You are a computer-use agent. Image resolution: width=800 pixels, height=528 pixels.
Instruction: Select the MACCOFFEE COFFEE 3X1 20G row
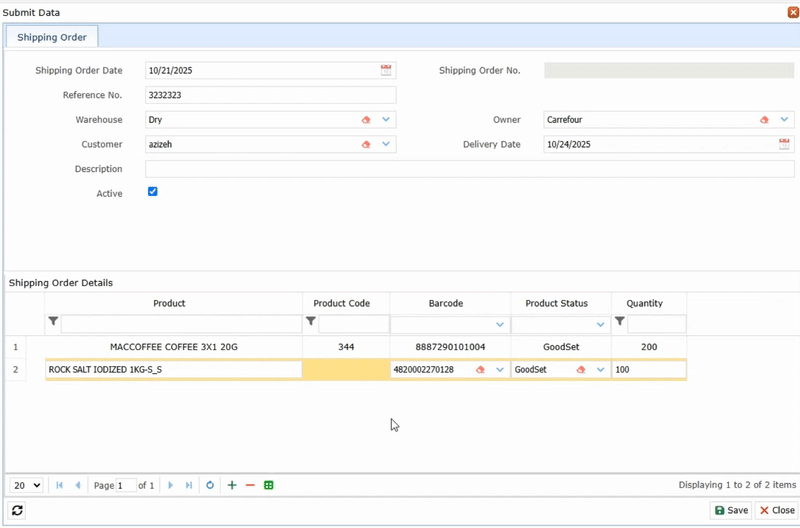pos(174,347)
